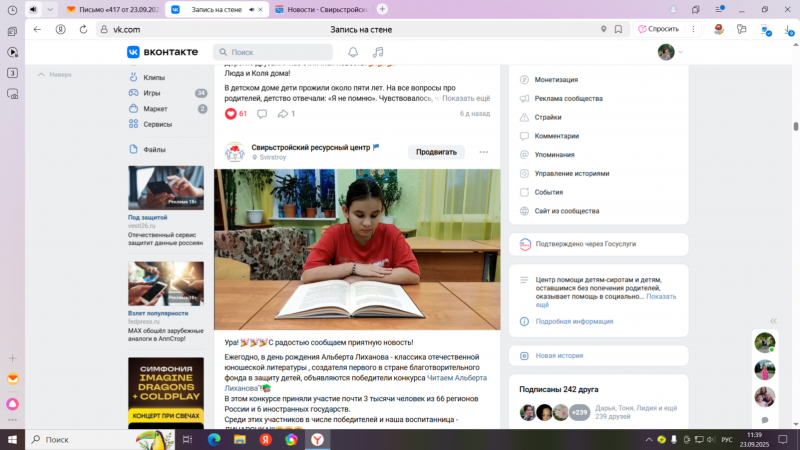Switch to Письмо «417 tab
Image resolution: width=800 pixels, height=450 pixels.
coord(114,10)
